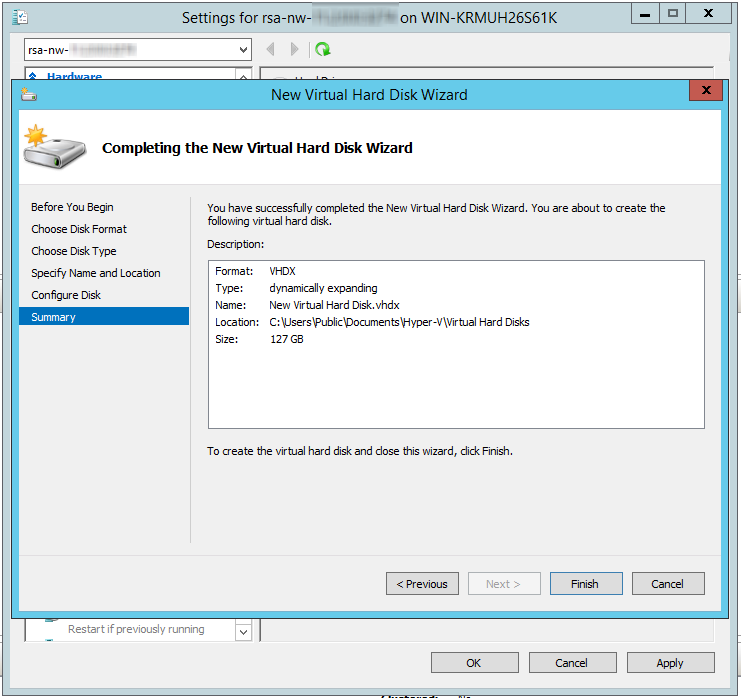Image resolution: width=741 pixels, height=698 pixels.
Task: Open the Specify Name and Location step
Action: [96, 273]
